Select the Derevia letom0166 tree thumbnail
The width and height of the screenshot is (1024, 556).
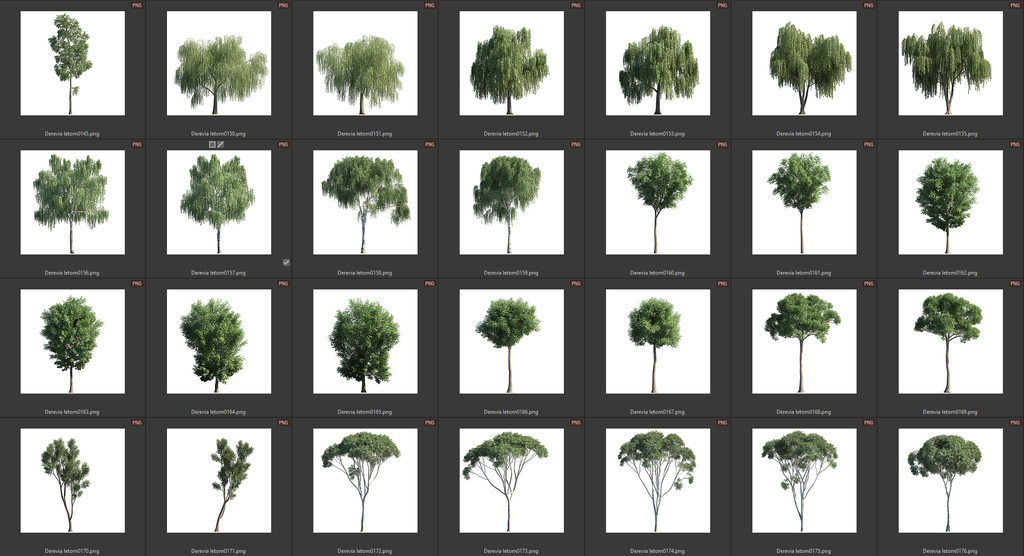(x=511, y=342)
